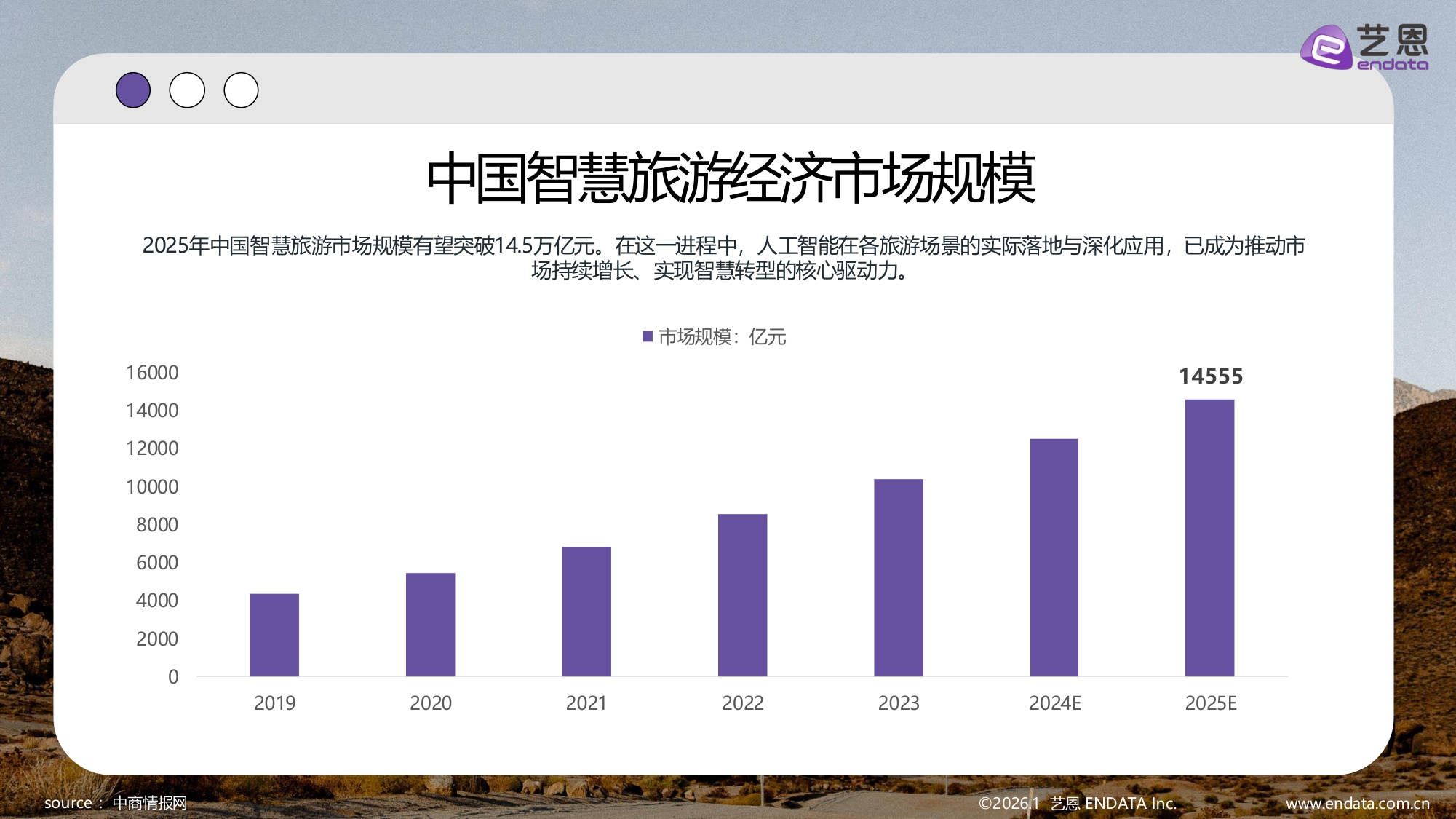Toggle the first slide indicator dot
1456x819 pixels.
[134, 90]
